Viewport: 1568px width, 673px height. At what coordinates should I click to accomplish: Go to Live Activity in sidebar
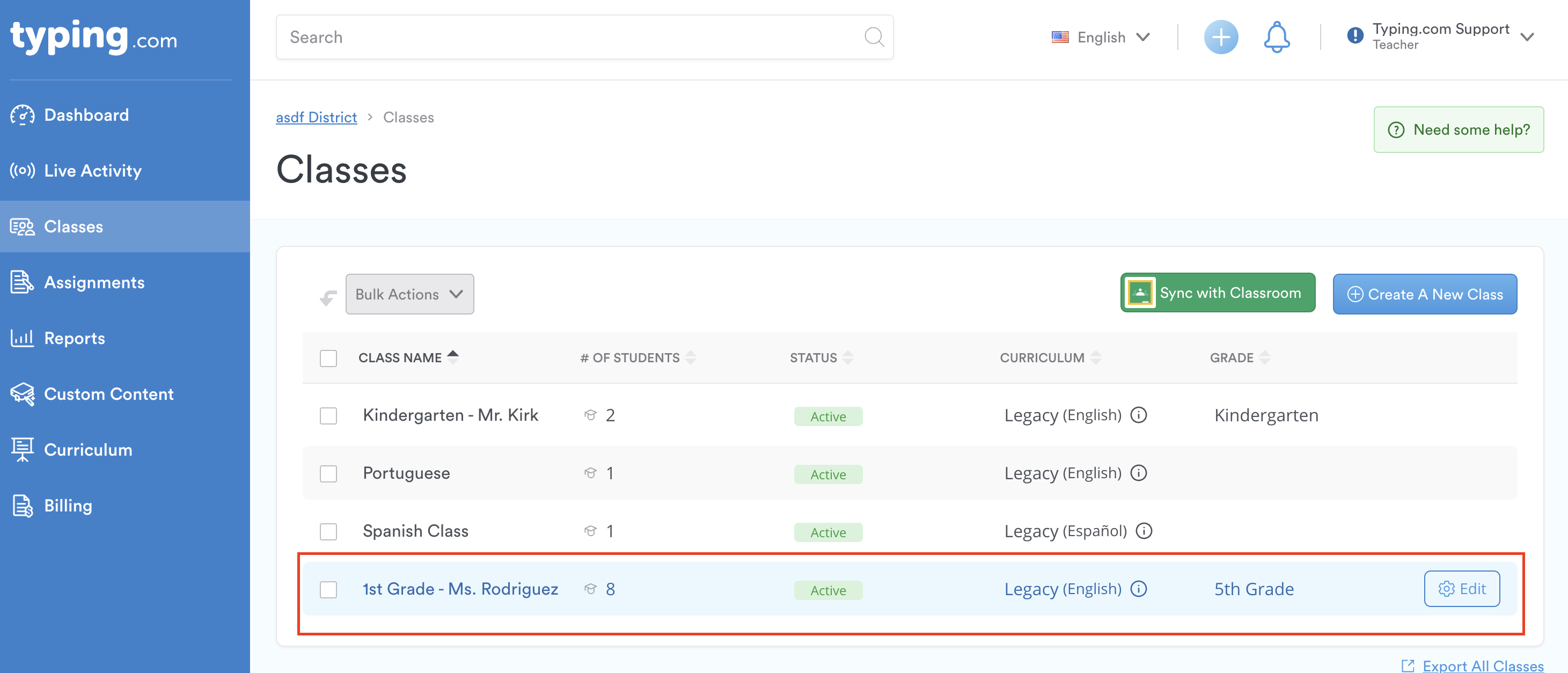tap(92, 171)
